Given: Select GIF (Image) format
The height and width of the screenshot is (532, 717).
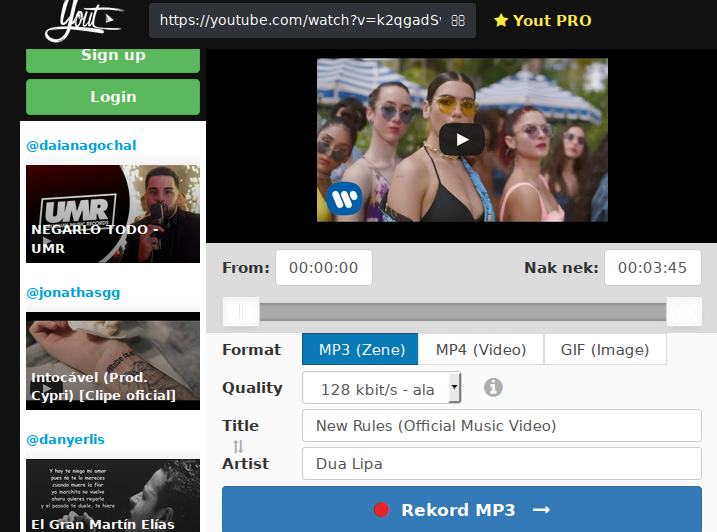Looking at the screenshot, I should pos(605,349).
